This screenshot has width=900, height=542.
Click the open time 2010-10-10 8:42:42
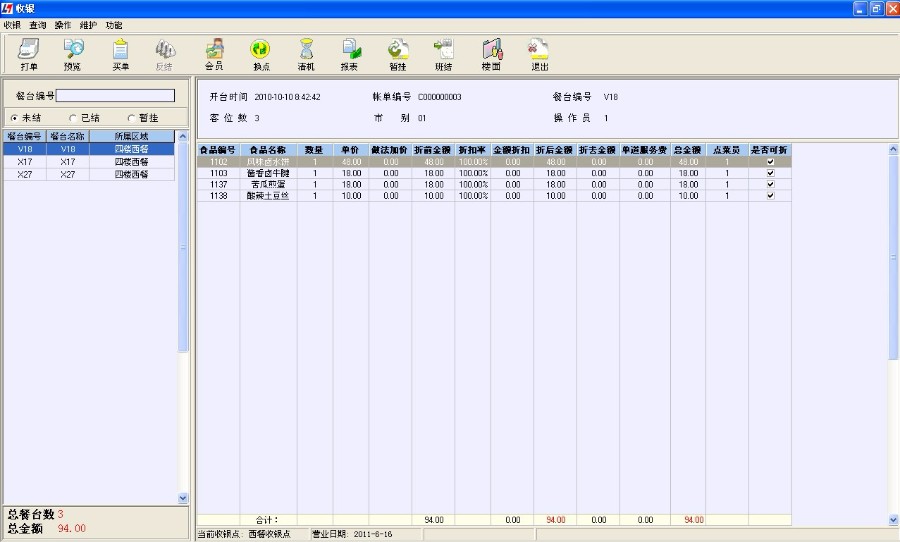point(288,97)
